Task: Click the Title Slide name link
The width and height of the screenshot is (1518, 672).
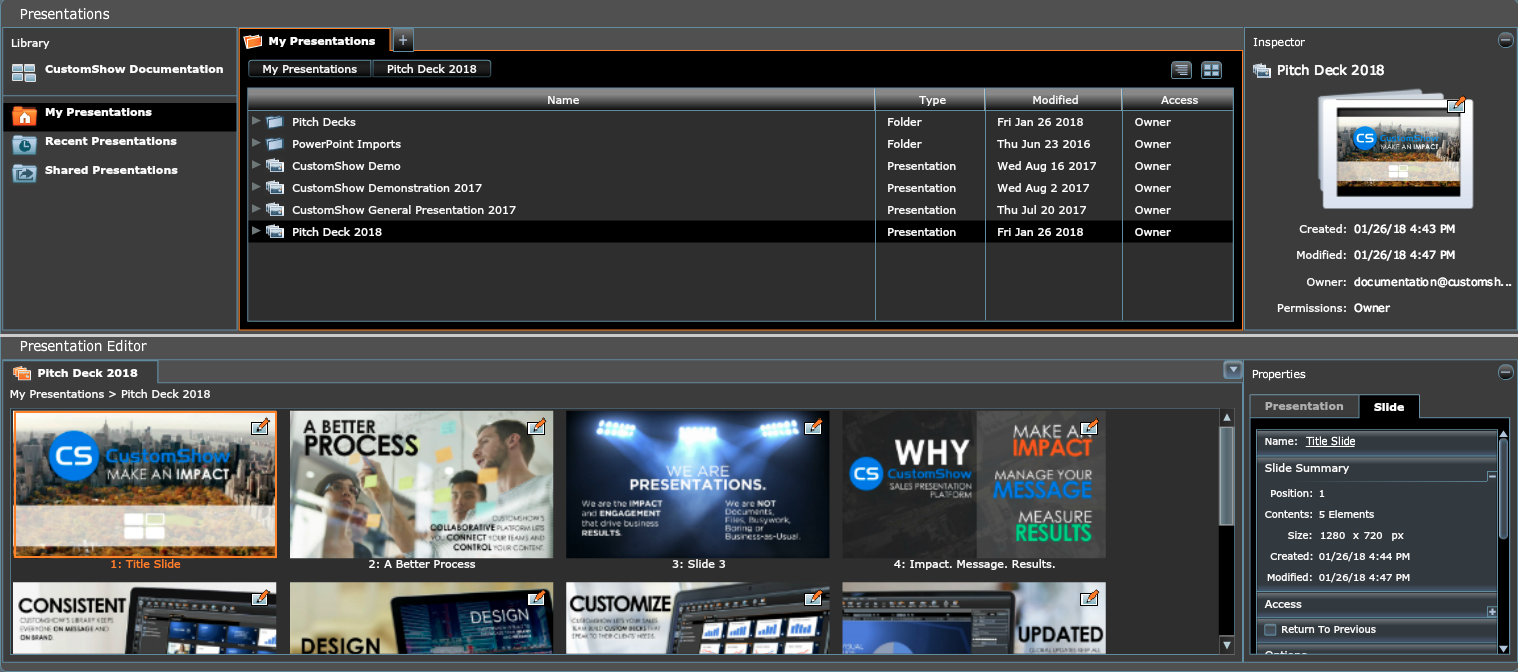Action: pyautogui.click(x=1330, y=441)
